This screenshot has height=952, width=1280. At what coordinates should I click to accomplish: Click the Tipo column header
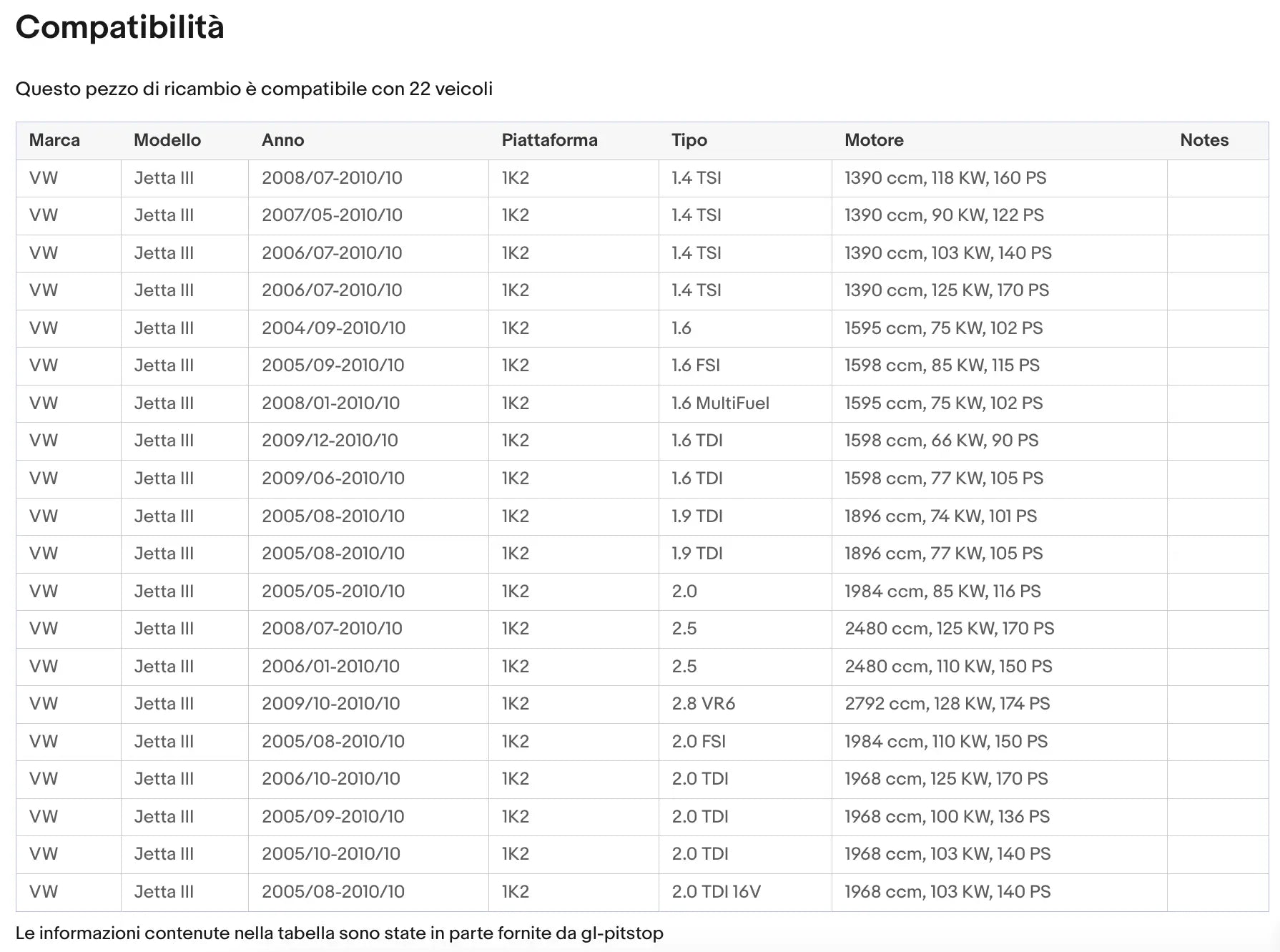click(x=689, y=140)
